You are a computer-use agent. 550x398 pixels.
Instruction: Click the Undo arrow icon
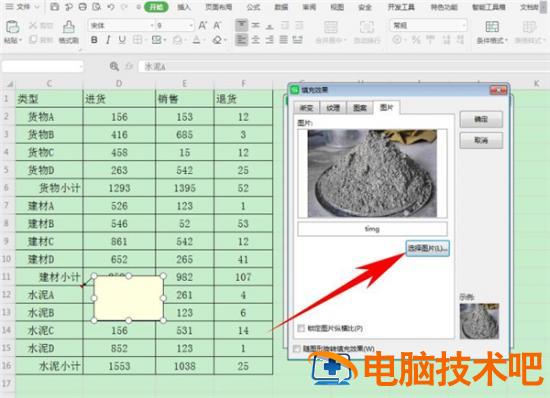coord(110,7)
